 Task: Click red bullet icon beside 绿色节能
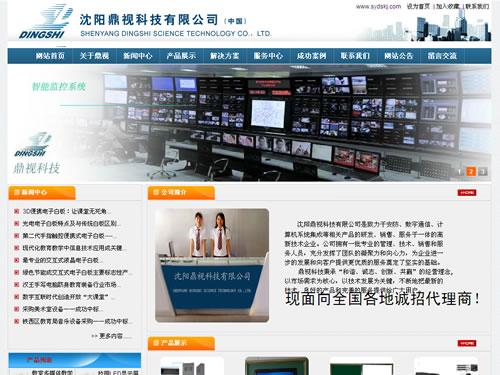(x=16, y=272)
